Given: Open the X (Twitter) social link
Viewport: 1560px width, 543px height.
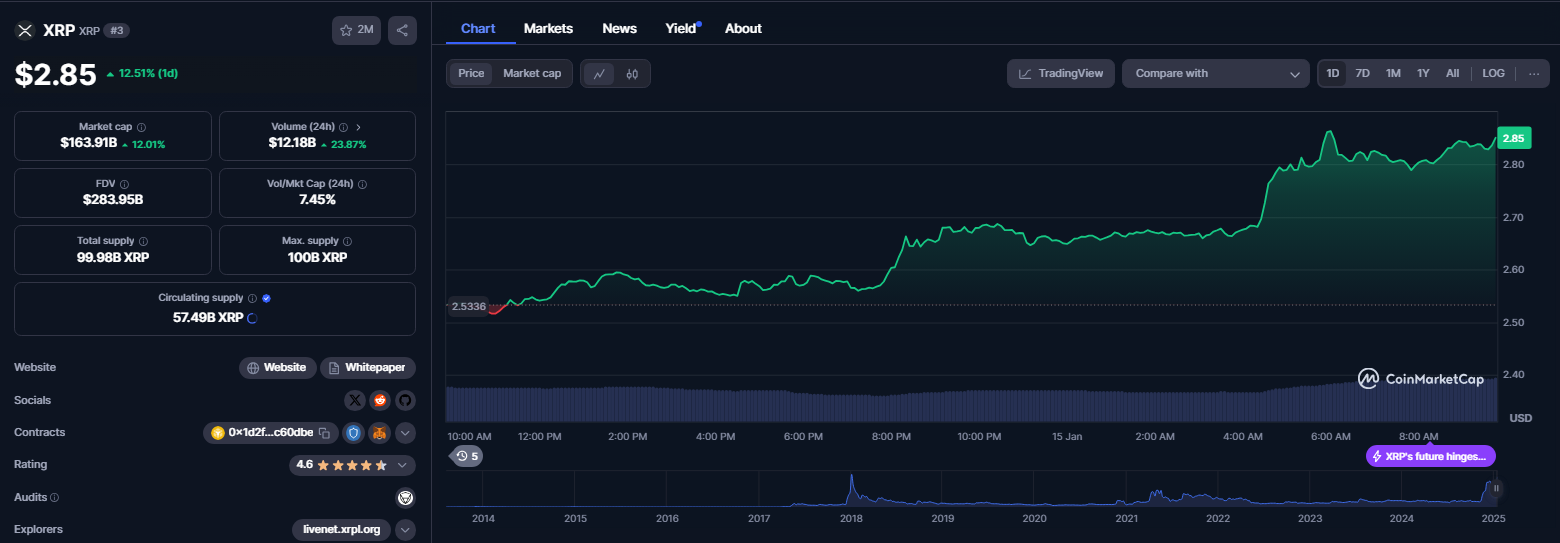Looking at the screenshot, I should [355, 400].
